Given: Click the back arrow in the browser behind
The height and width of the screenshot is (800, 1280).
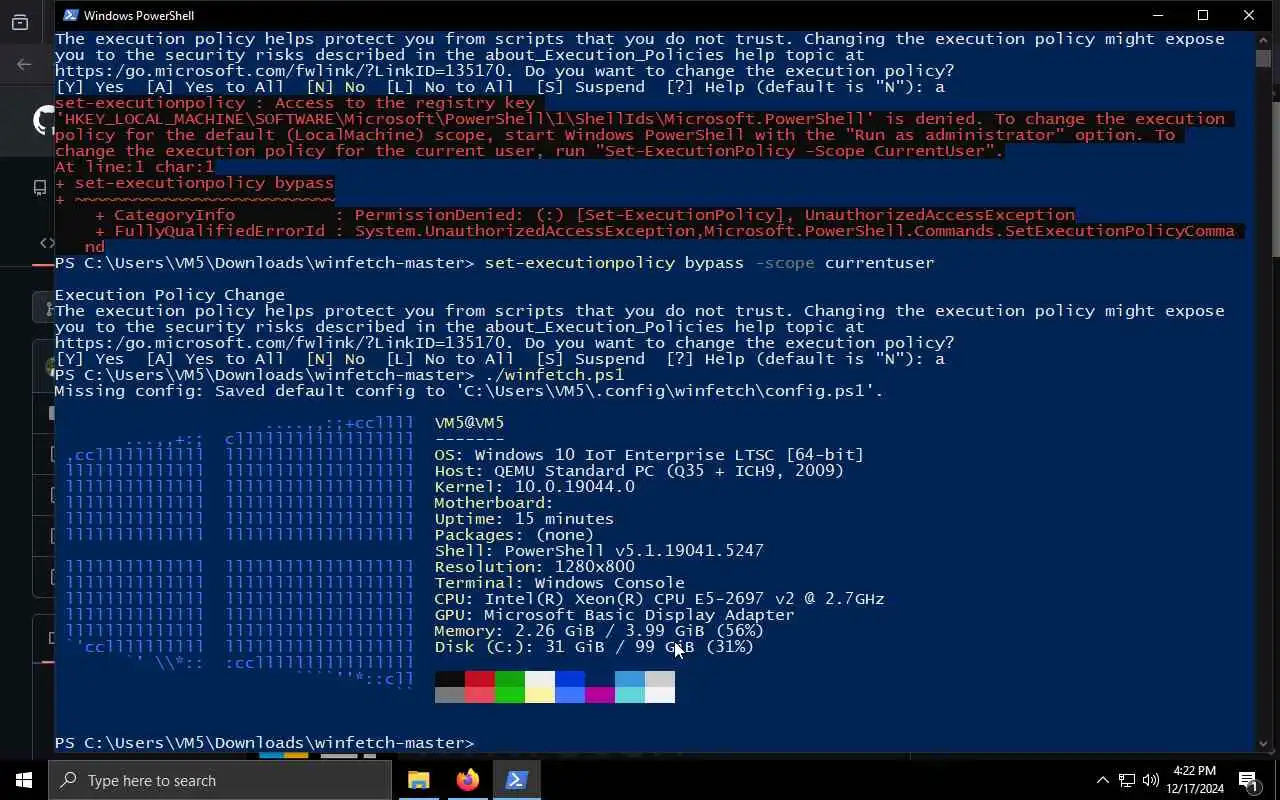Looking at the screenshot, I should tap(24, 64).
